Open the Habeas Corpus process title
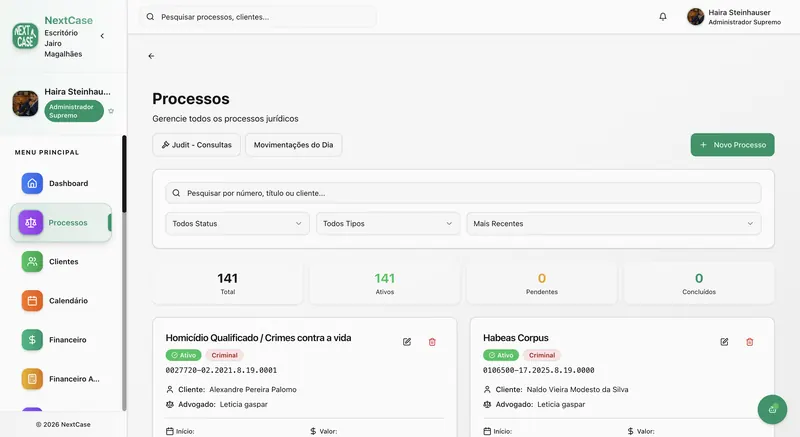The image size is (800, 437). (x=516, y=338)
